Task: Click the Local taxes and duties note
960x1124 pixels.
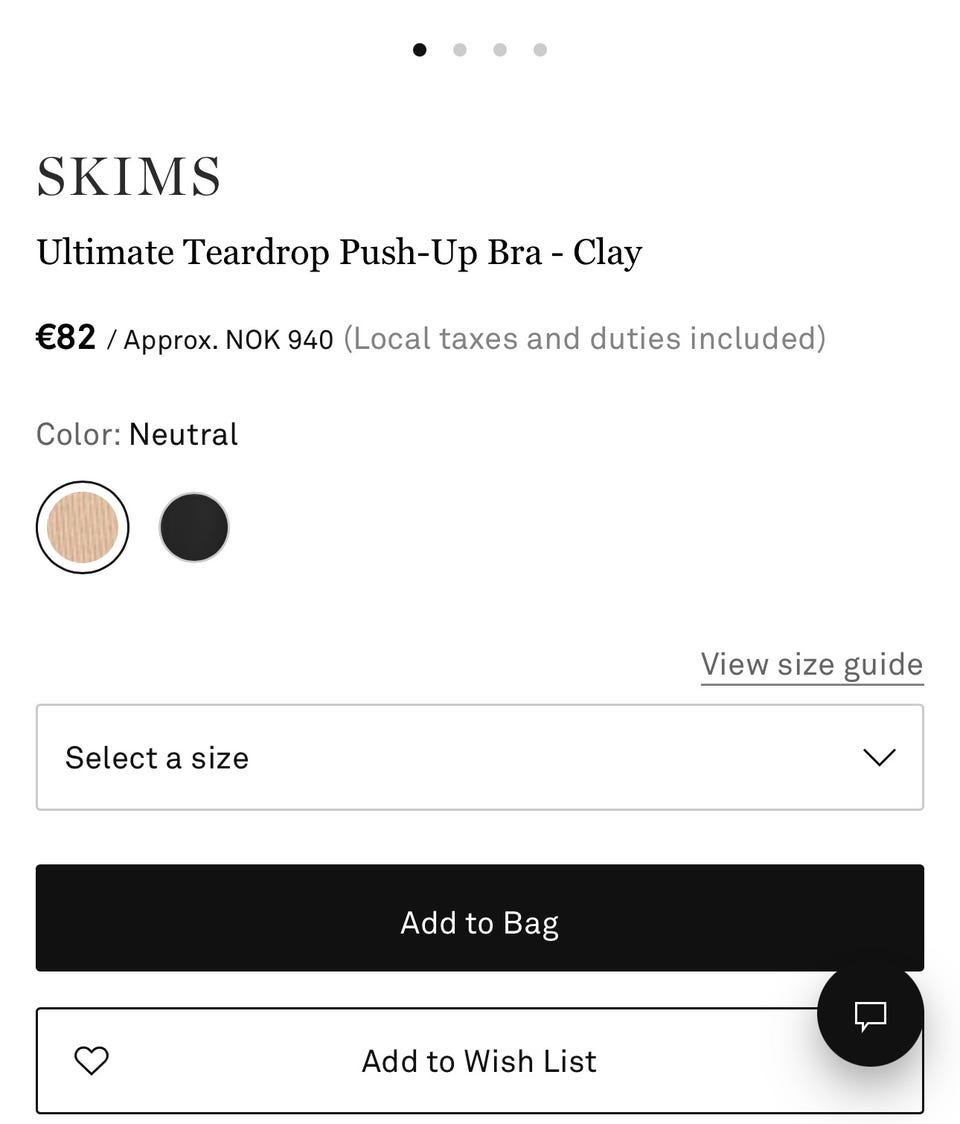Action: coord(585,339)
